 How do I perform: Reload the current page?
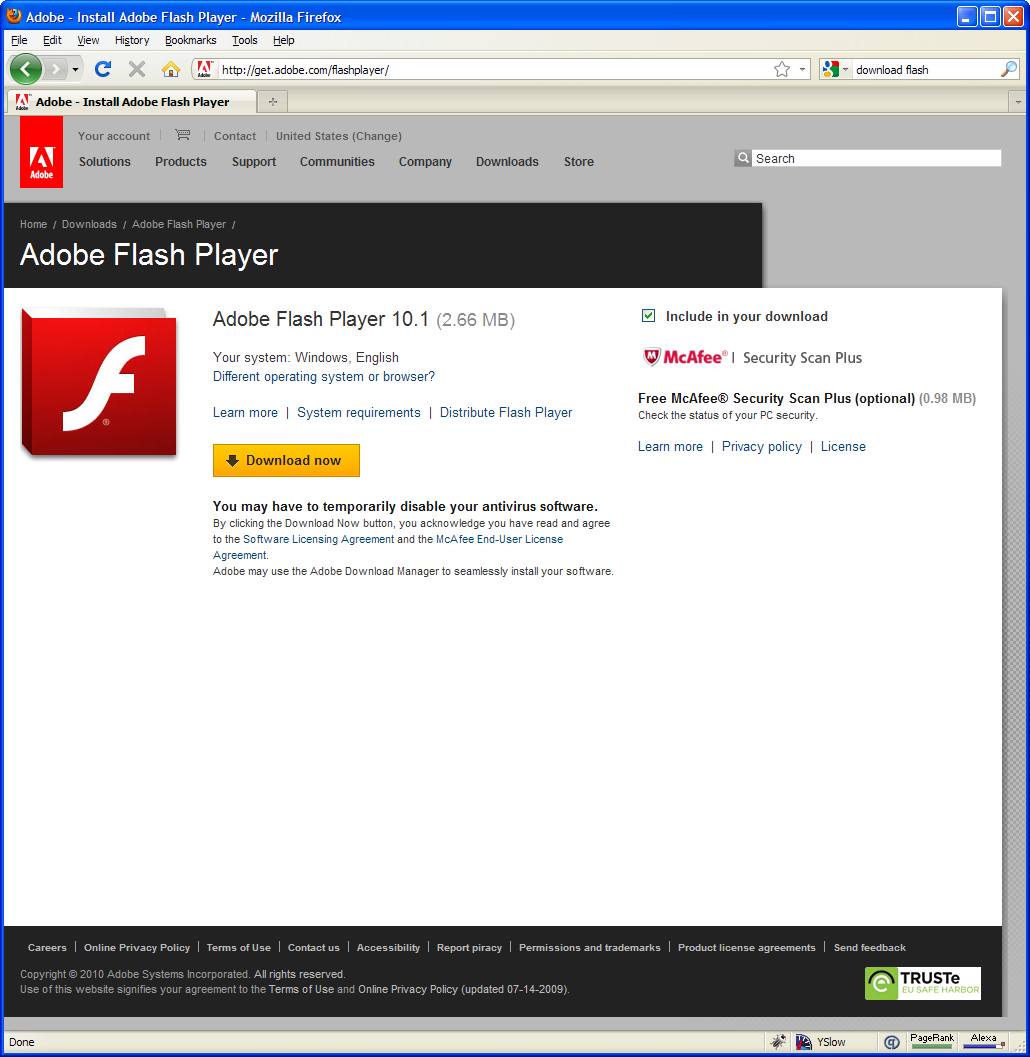tap(103, 69)
